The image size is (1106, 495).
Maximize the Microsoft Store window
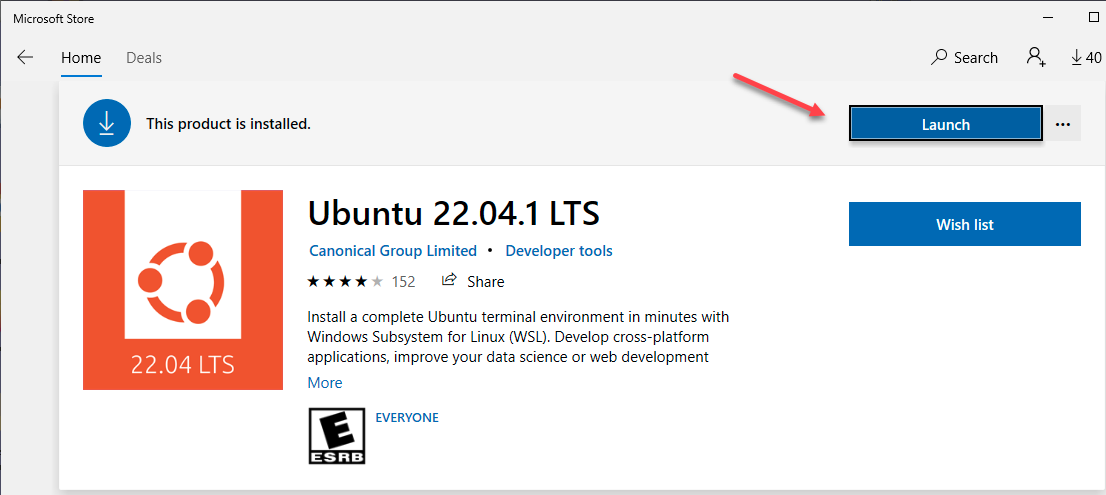point(1094,17)
